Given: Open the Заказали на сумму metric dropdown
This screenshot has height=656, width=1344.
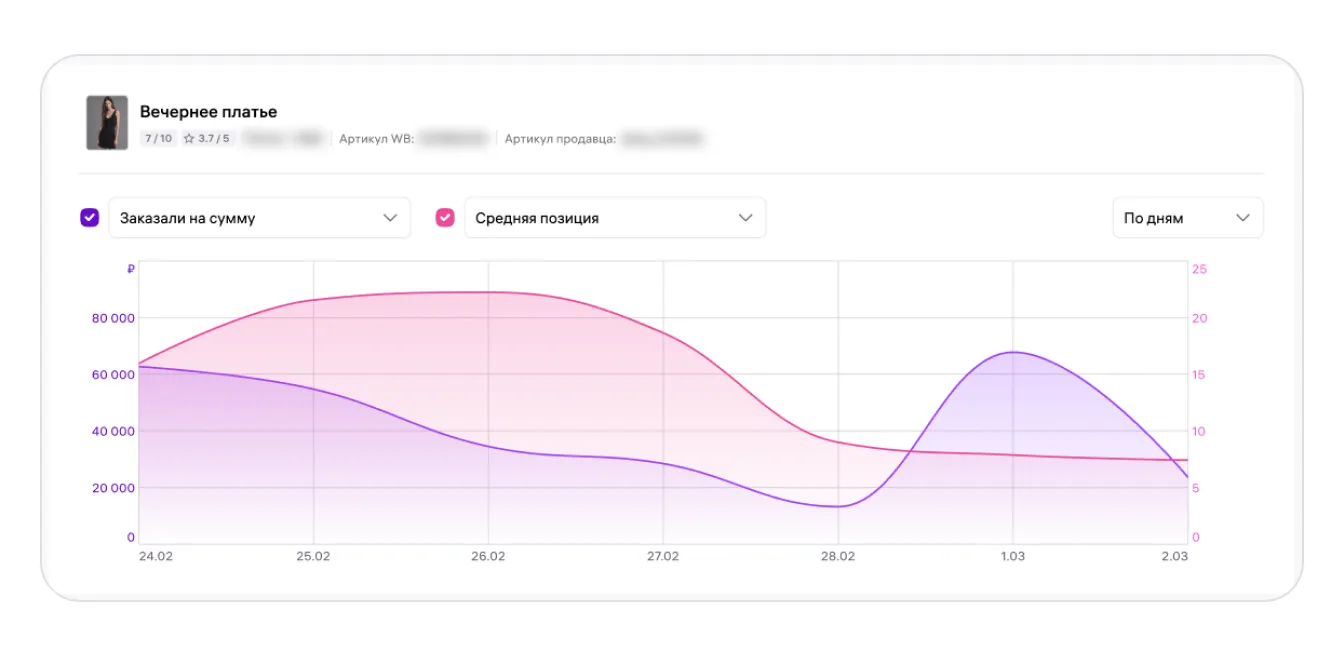Looking at the screenshot, I should coord(259,218).
